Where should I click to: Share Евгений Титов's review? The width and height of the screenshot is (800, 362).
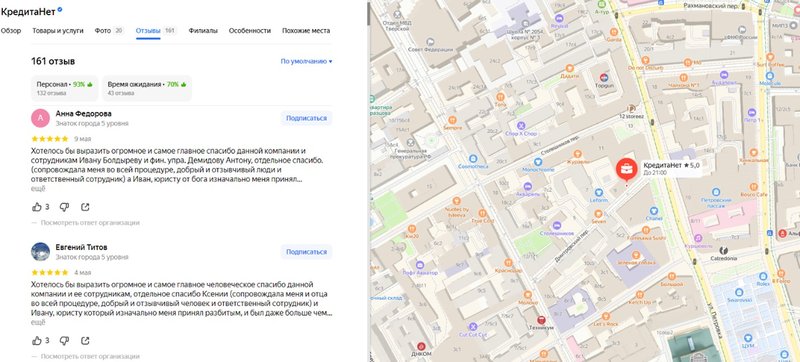click(x=85, y=340)
